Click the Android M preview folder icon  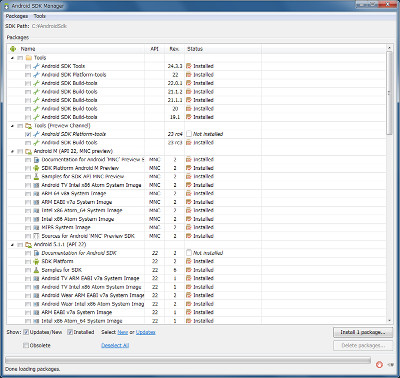point(29,151)
